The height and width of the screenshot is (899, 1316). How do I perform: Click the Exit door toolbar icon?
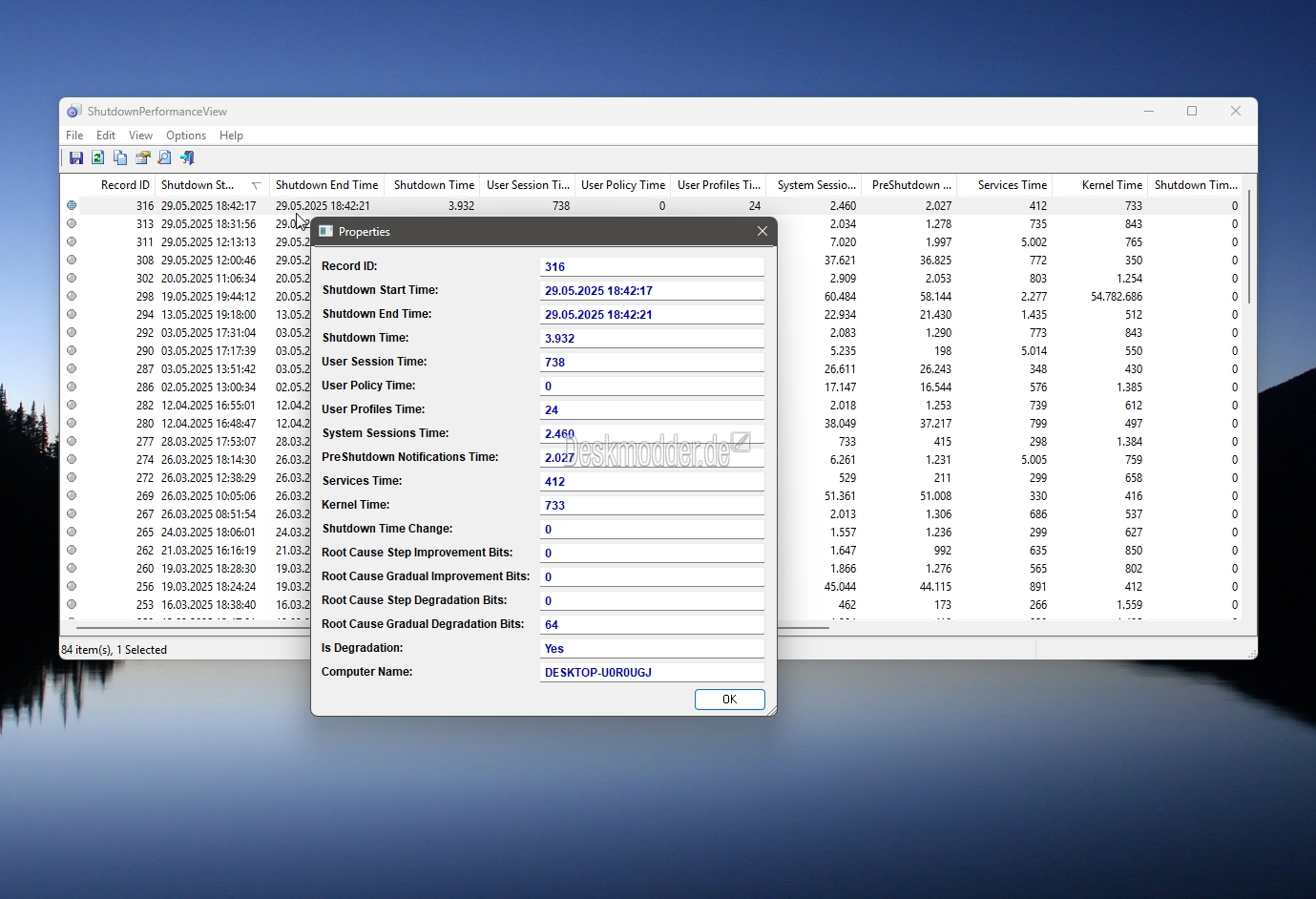pos(187,157)
